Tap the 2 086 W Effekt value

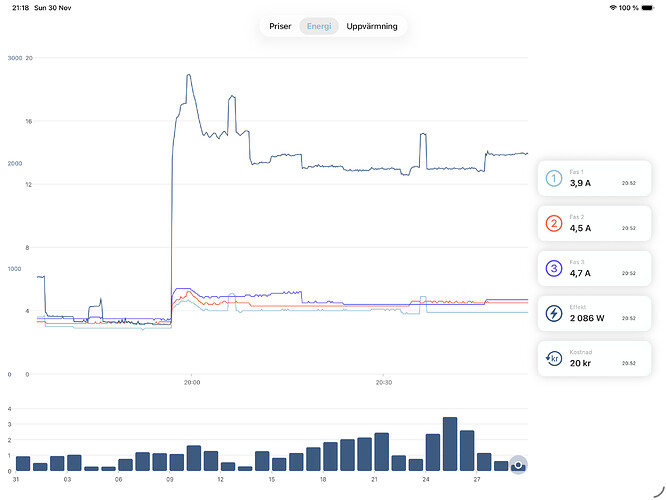tap(589, 317)
